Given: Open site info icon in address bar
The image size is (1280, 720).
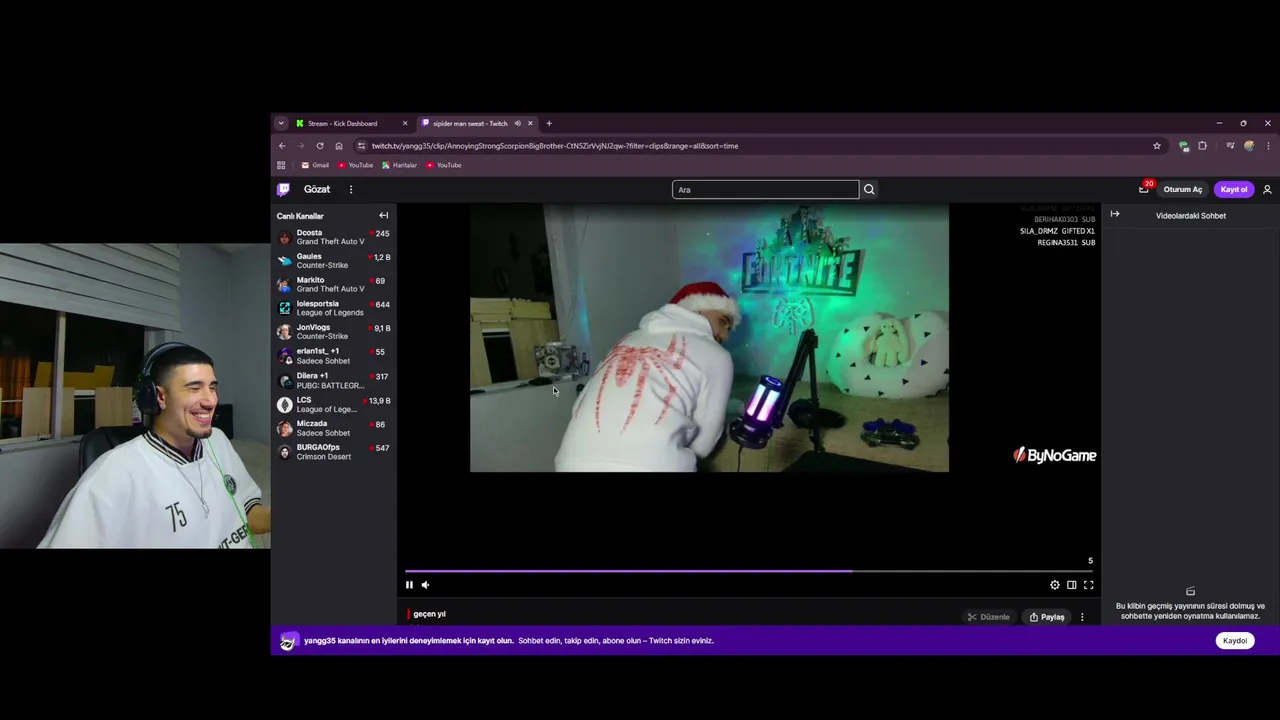Looking at the screenshot, I should click(361, 146).
